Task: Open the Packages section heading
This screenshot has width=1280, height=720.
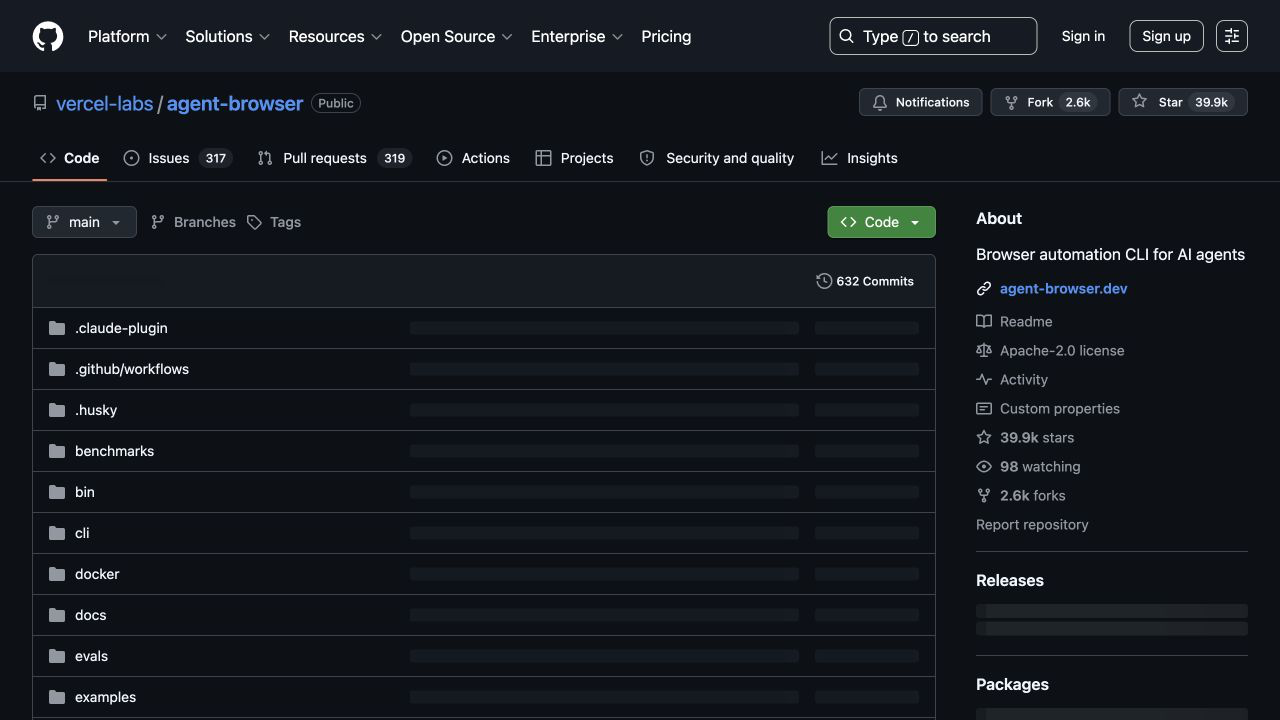Action: pyautogui.click(x=1012, y=684)
